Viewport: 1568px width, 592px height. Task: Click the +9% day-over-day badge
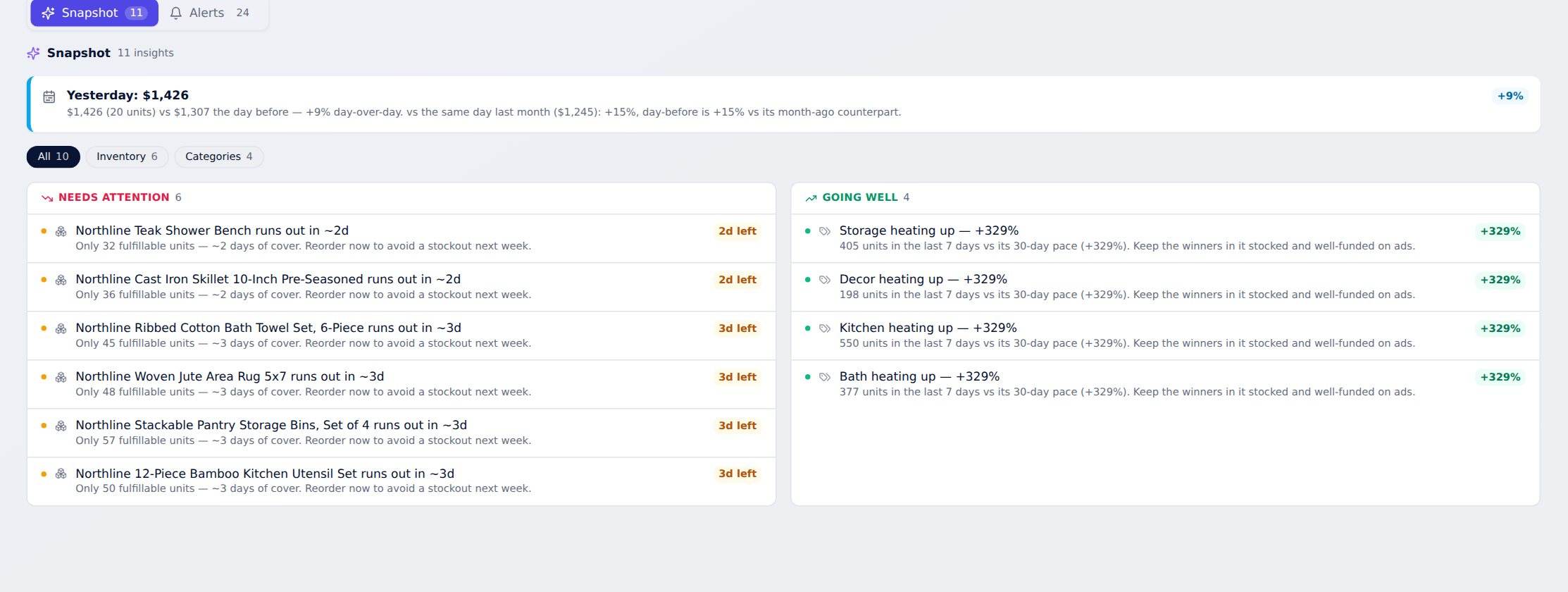coord(1510,96)
